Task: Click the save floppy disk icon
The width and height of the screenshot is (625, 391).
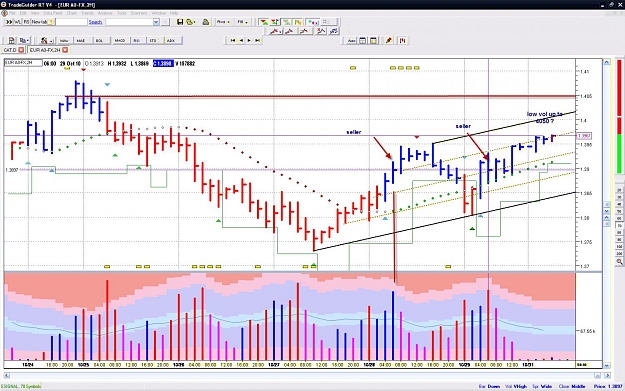Action: [x=180, y=22]
